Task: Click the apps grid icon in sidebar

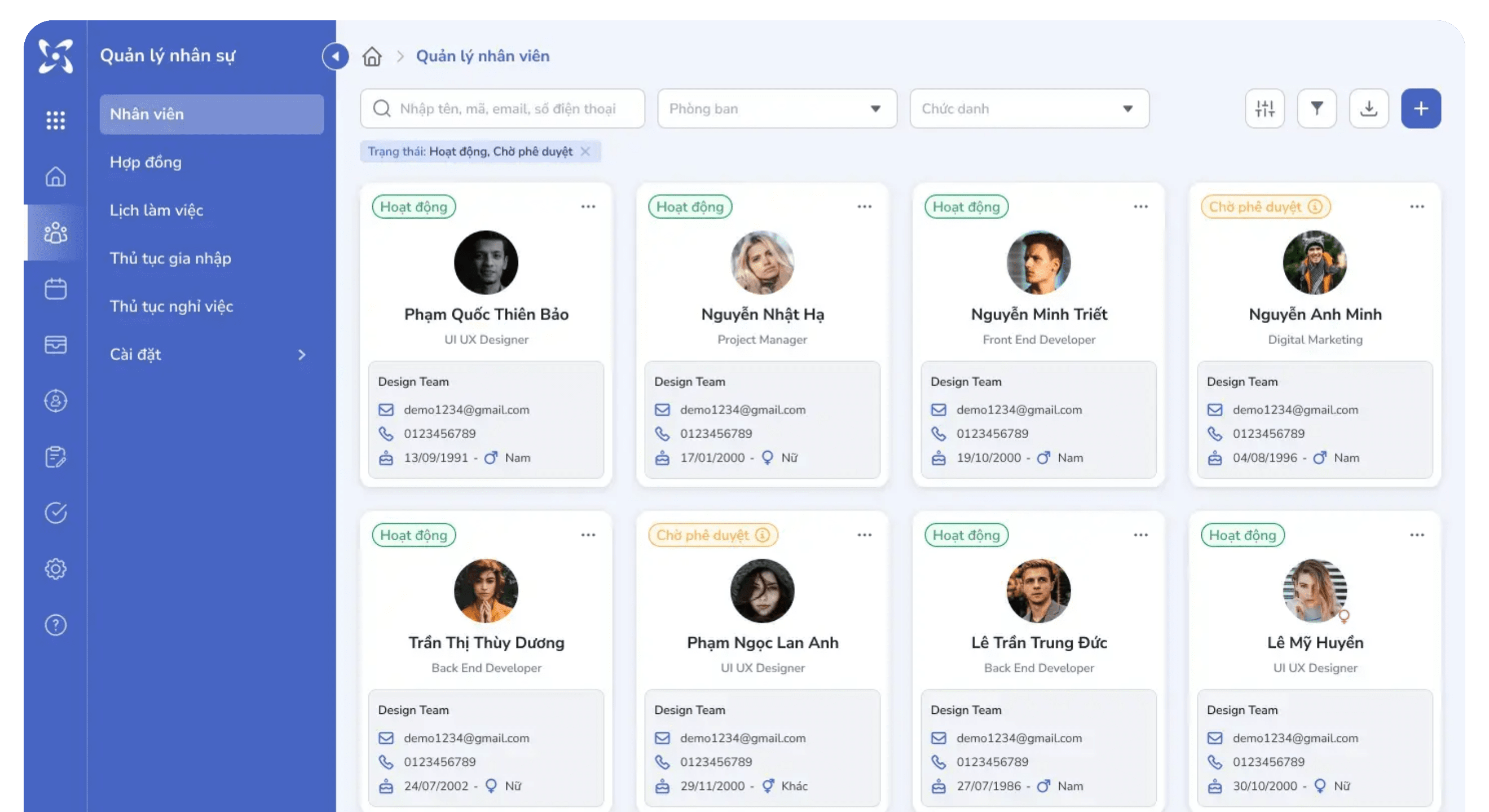Action: [x=55, y=120]
